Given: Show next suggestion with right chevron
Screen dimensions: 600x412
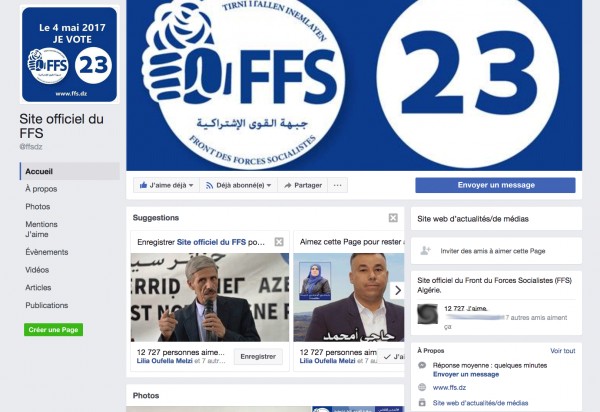Looking at the screenshot, I should tap(398, 290).
